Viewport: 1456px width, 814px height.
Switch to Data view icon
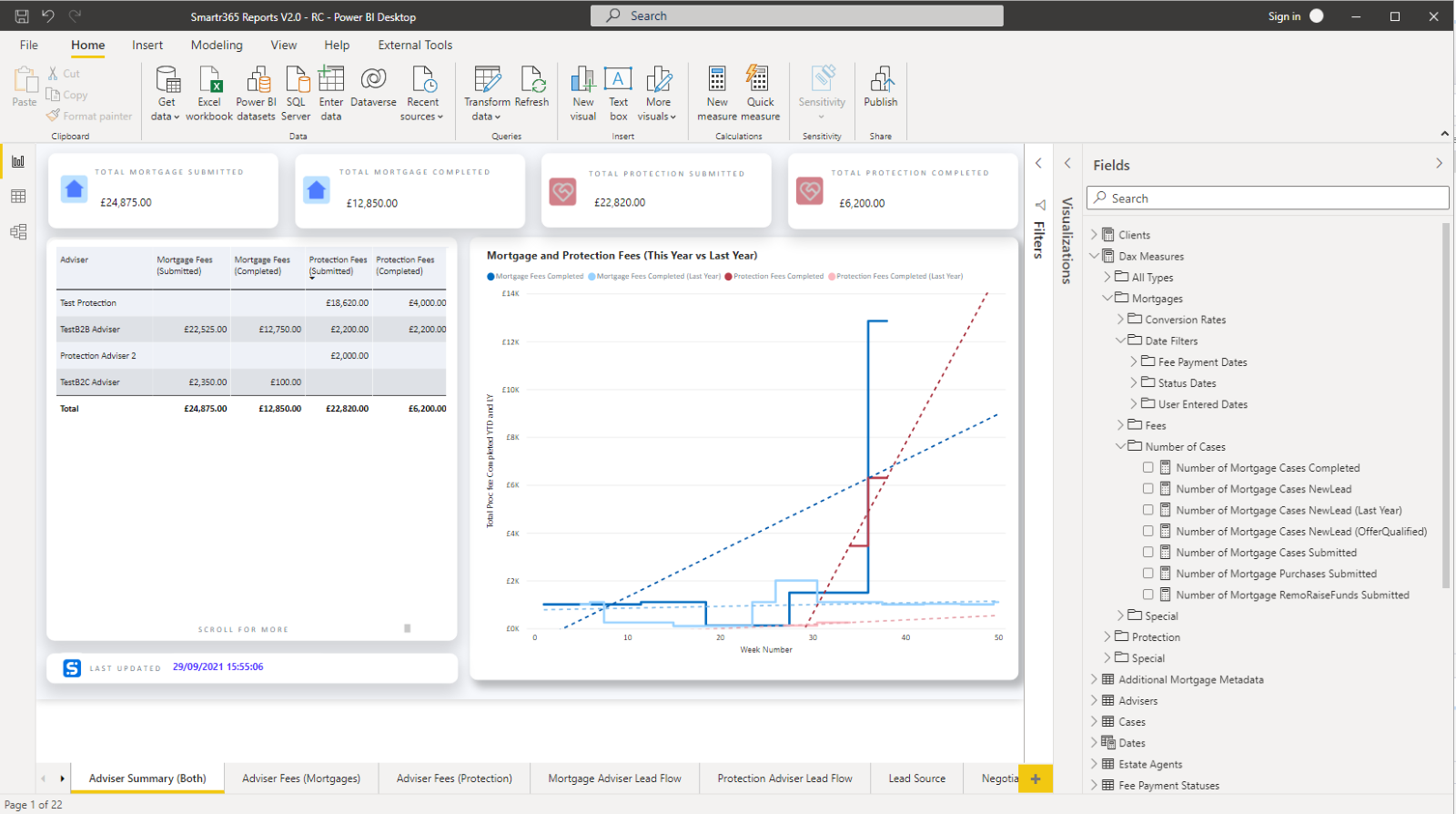point(18,197)
